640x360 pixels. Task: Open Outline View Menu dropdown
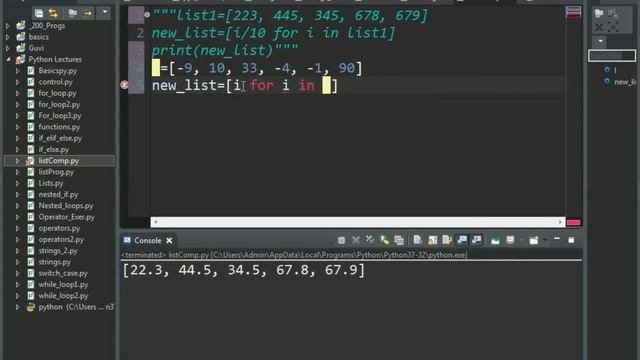[x=600, y=41]
